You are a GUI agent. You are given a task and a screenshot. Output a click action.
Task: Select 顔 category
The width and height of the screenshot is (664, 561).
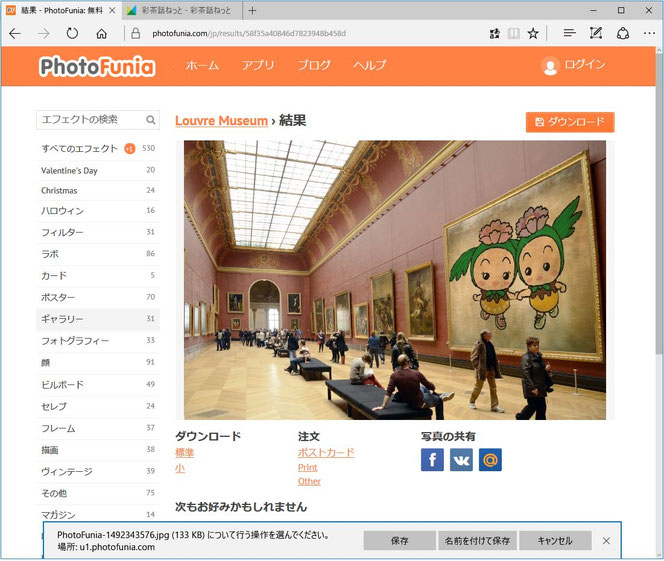pyautogui.click(x=98, y=362)
